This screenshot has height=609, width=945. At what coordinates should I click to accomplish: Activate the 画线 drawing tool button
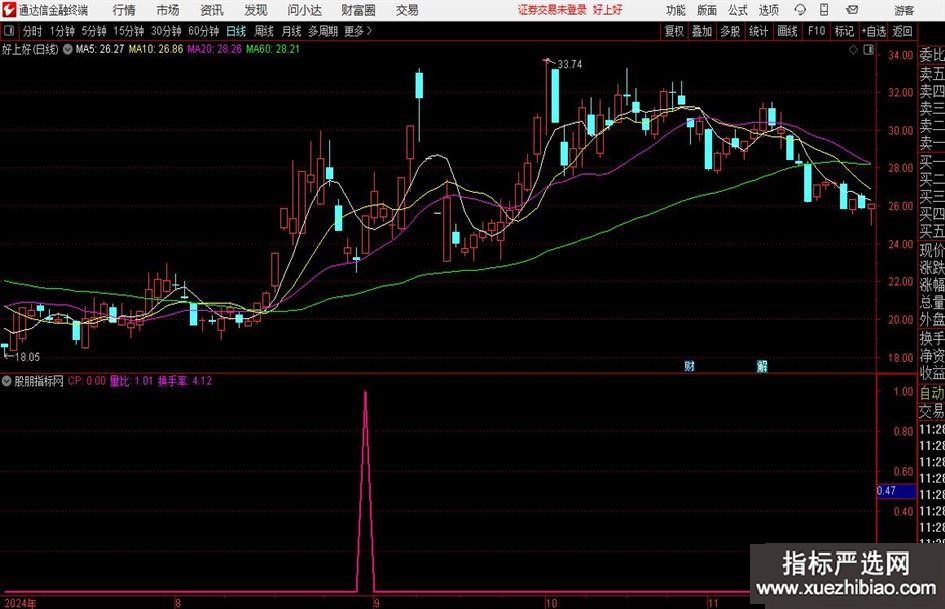pyautogui.click(x=787, y=31)
